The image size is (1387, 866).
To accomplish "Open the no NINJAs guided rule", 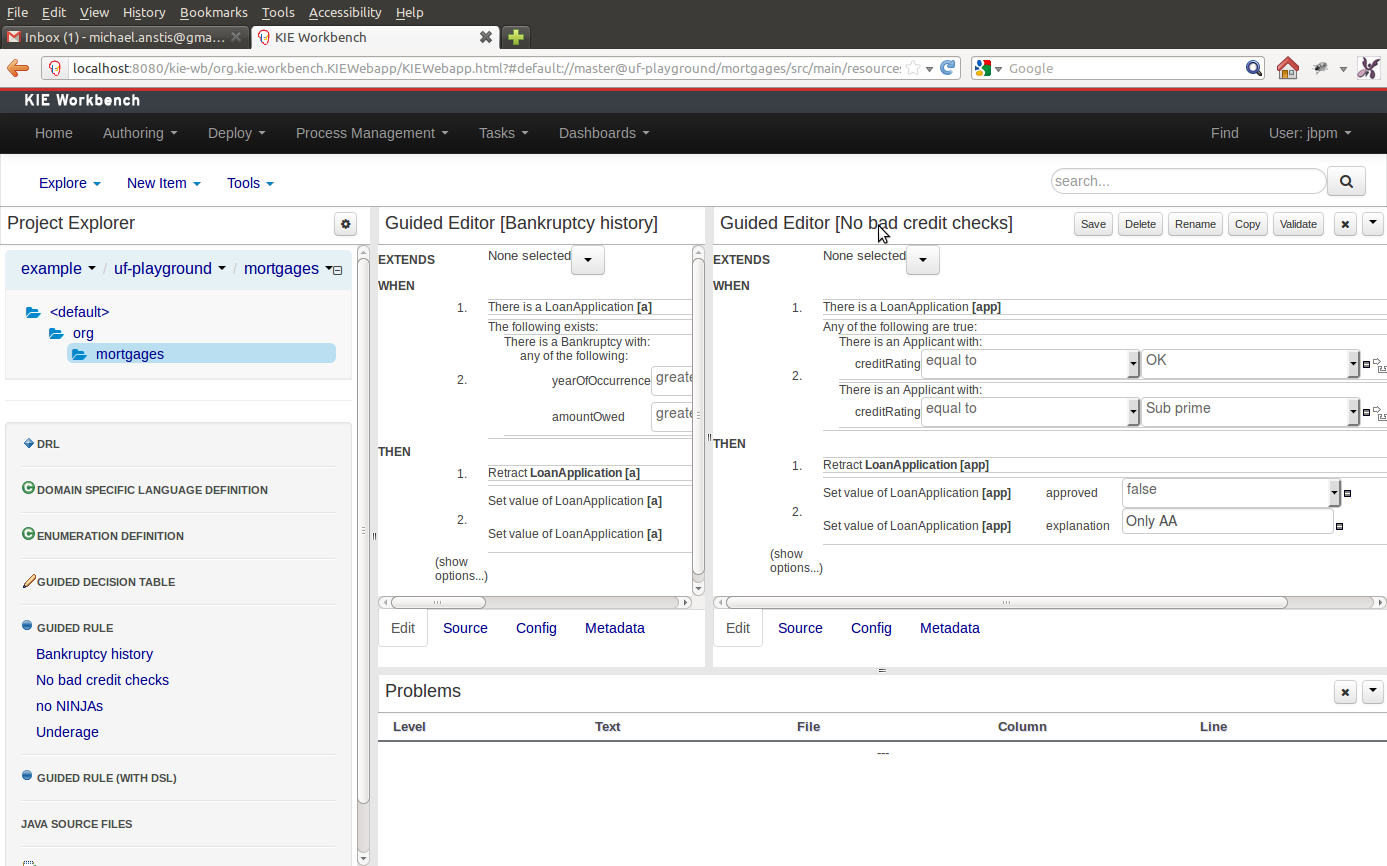I will click(69, 706).
